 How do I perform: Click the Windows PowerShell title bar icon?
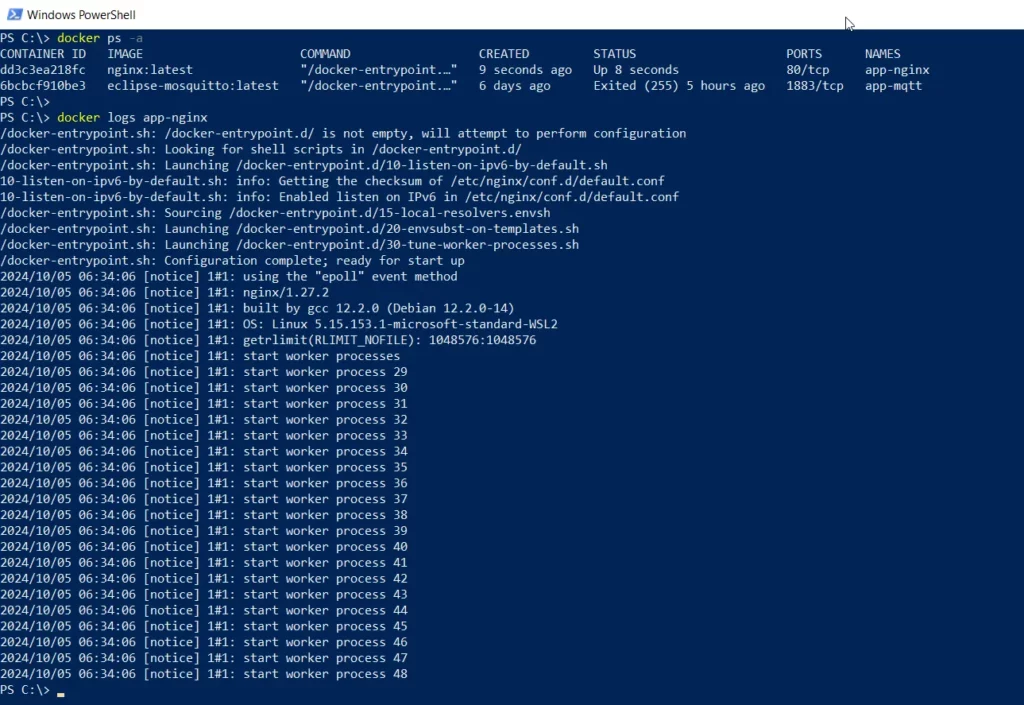pos(14,14)
